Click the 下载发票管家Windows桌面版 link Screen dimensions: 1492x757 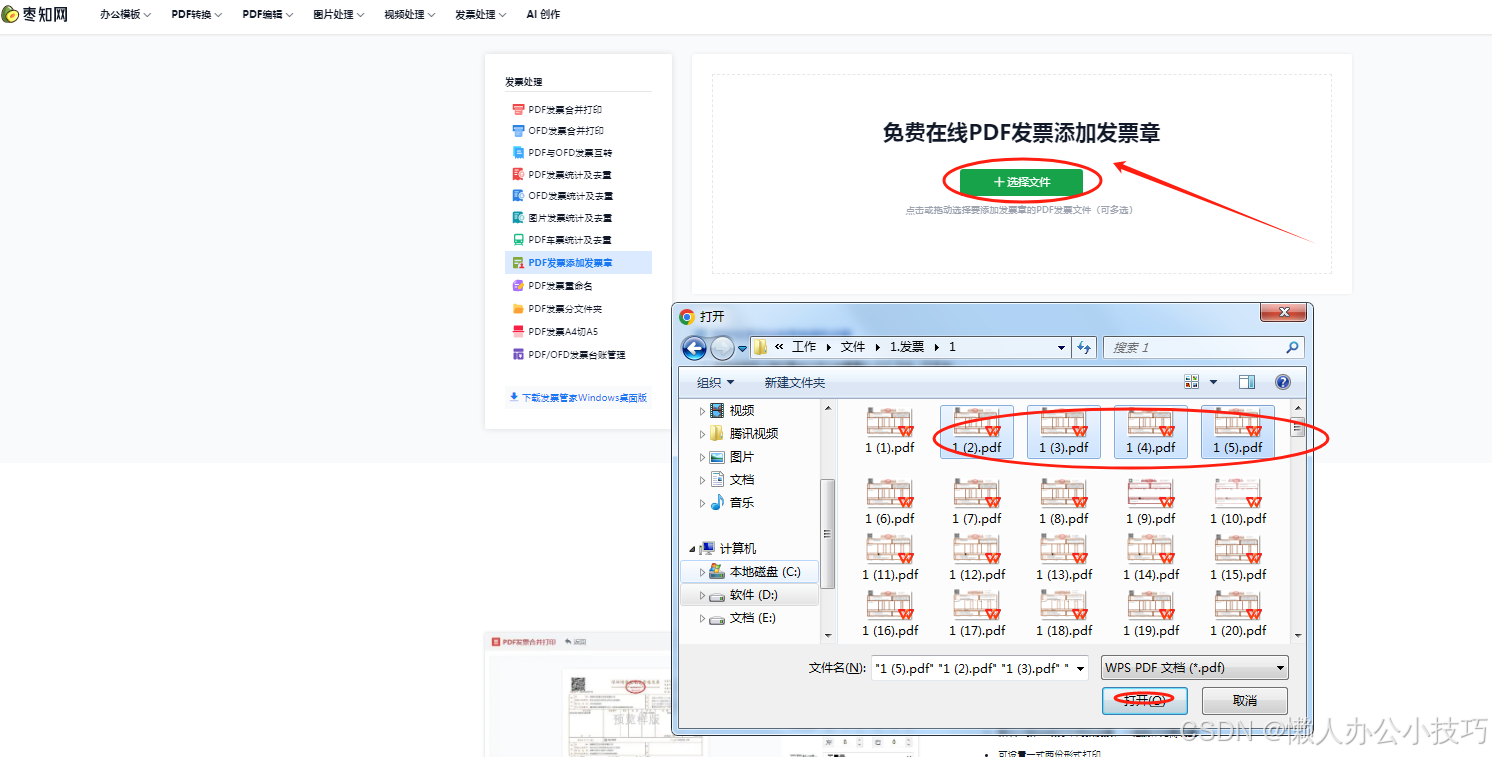578,397
